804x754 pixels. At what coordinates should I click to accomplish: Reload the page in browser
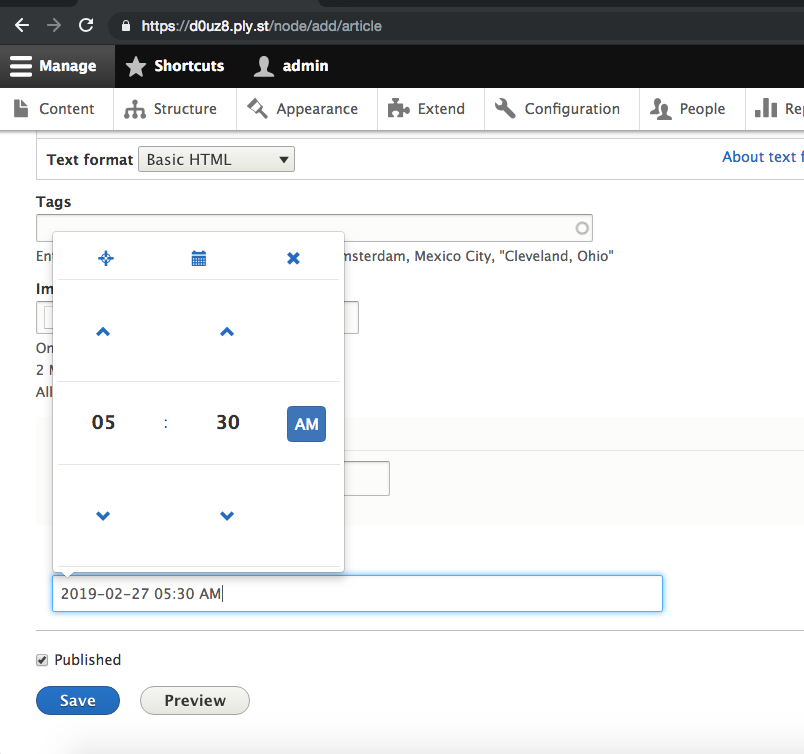coord(87,25)
